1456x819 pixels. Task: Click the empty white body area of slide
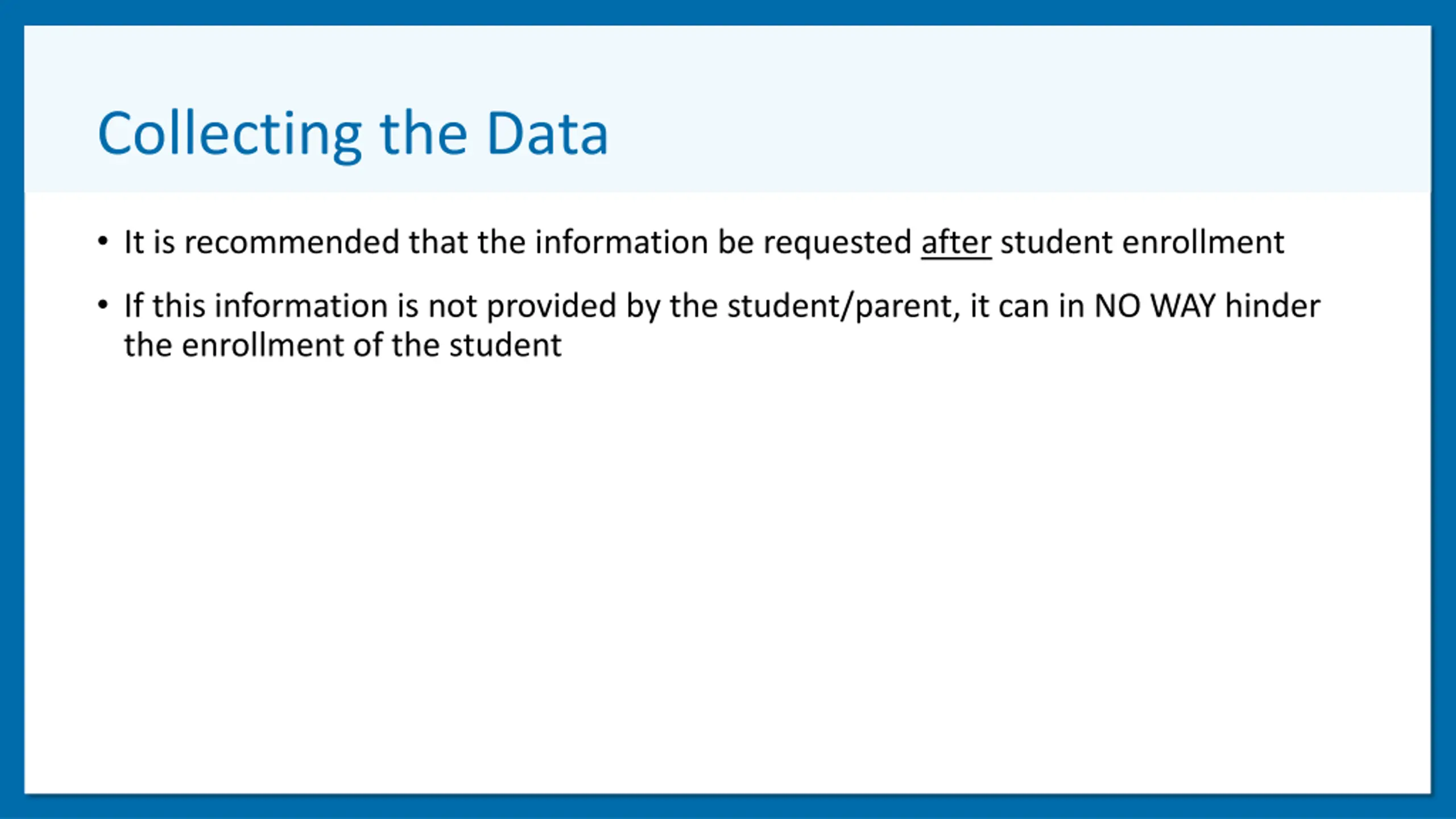[728, 569]
